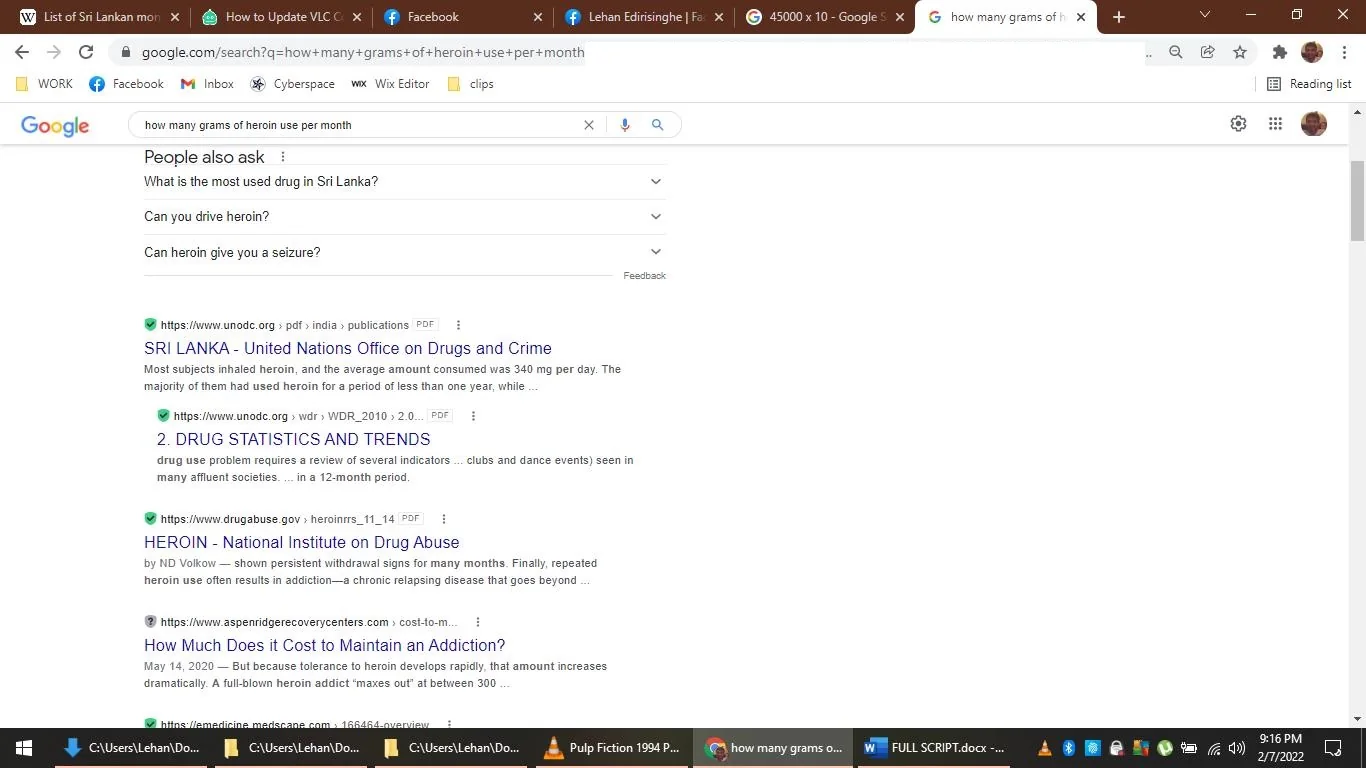Screen dimensions: 1366x768
Task: Open the options menu for the drugabuse.gov result
Action: pos(444,519)
